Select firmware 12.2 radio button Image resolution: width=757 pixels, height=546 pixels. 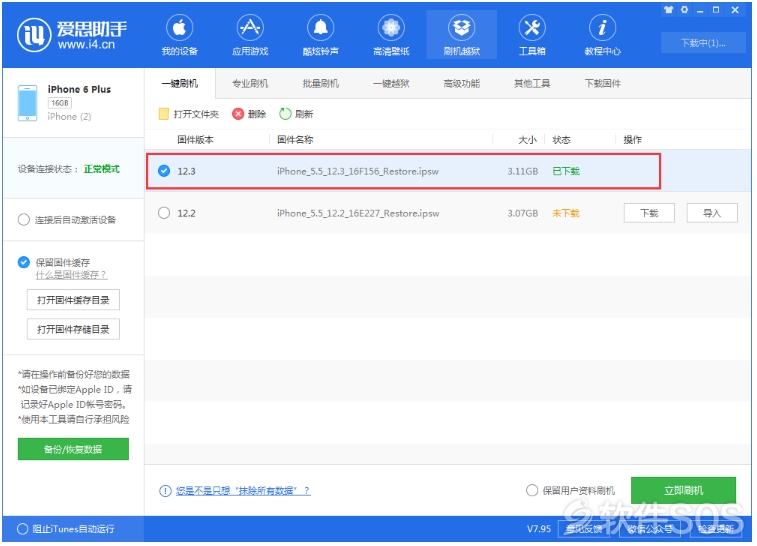tap(164, 213)
